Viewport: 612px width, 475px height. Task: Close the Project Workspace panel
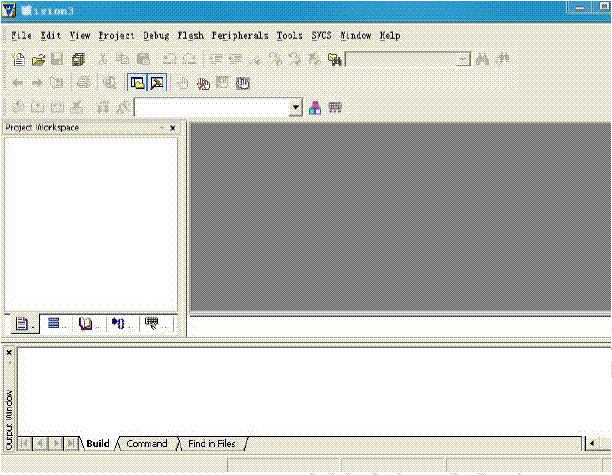click(x=172, y=128)
